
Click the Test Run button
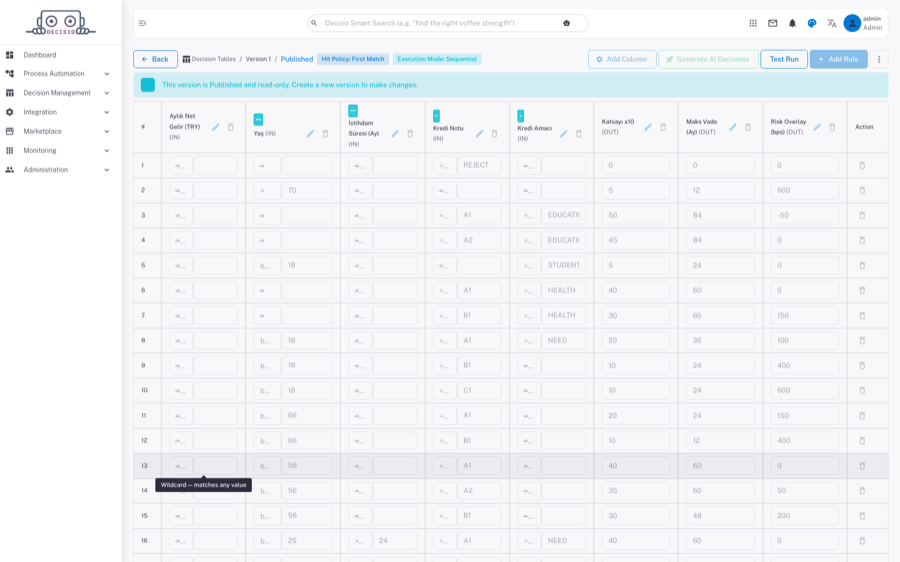(x=783, y=59)
